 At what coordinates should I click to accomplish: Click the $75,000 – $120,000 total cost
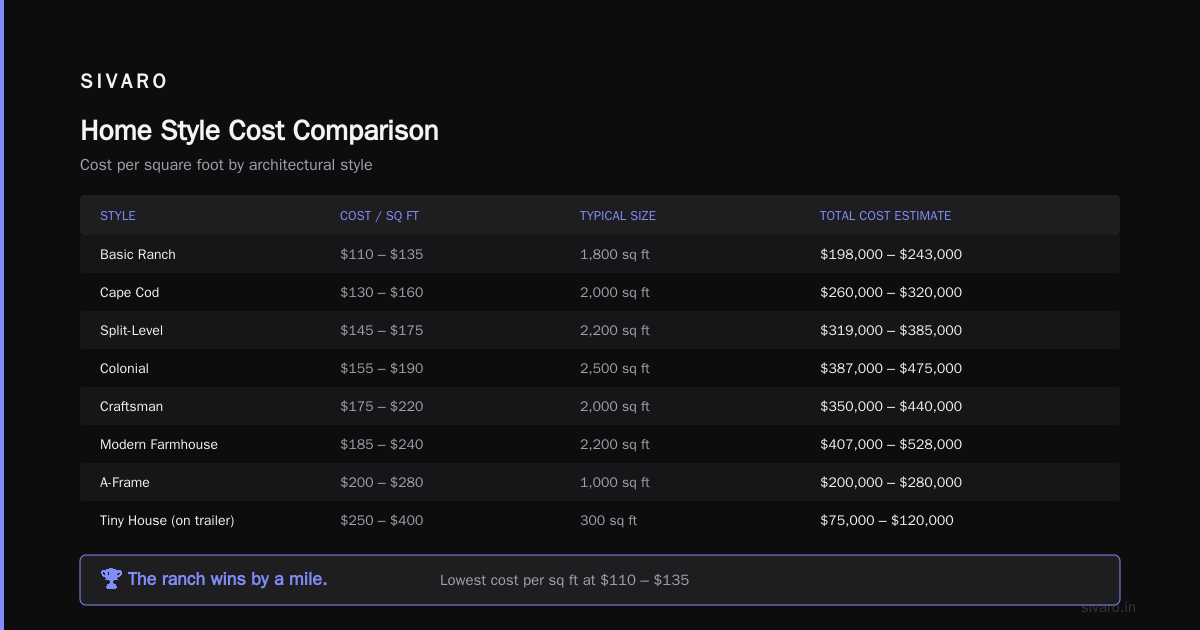tap(887, 520)
